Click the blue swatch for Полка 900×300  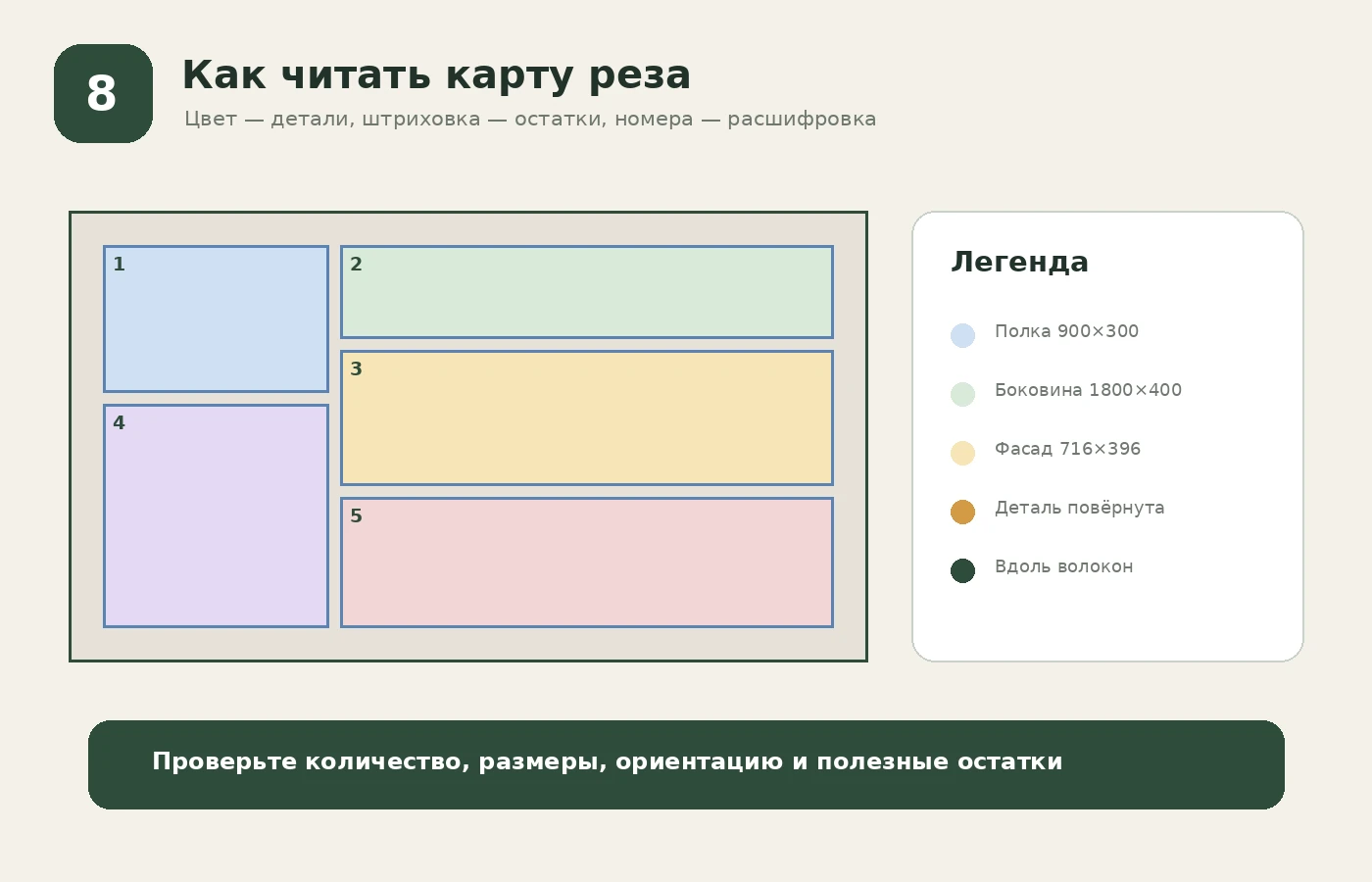click(x=962, y=335)
